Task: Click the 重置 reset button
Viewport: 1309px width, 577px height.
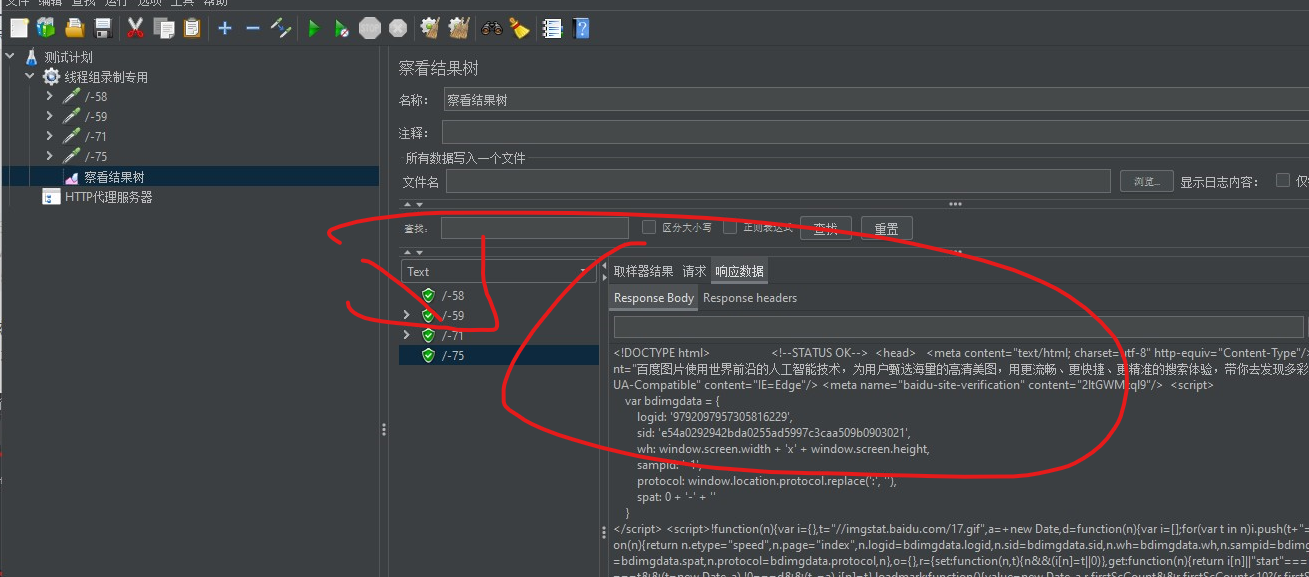Action: tap(886, 228)
